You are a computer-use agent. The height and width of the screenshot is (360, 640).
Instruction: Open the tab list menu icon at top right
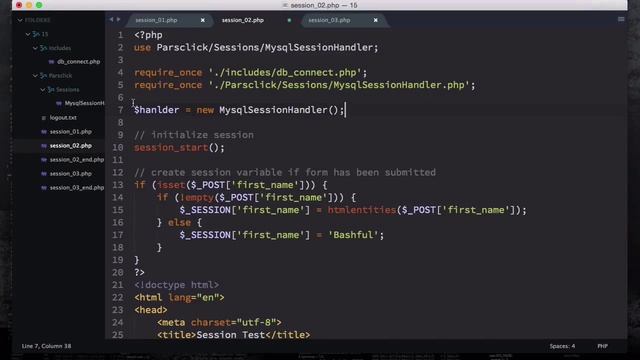click(x=621, y=19)
